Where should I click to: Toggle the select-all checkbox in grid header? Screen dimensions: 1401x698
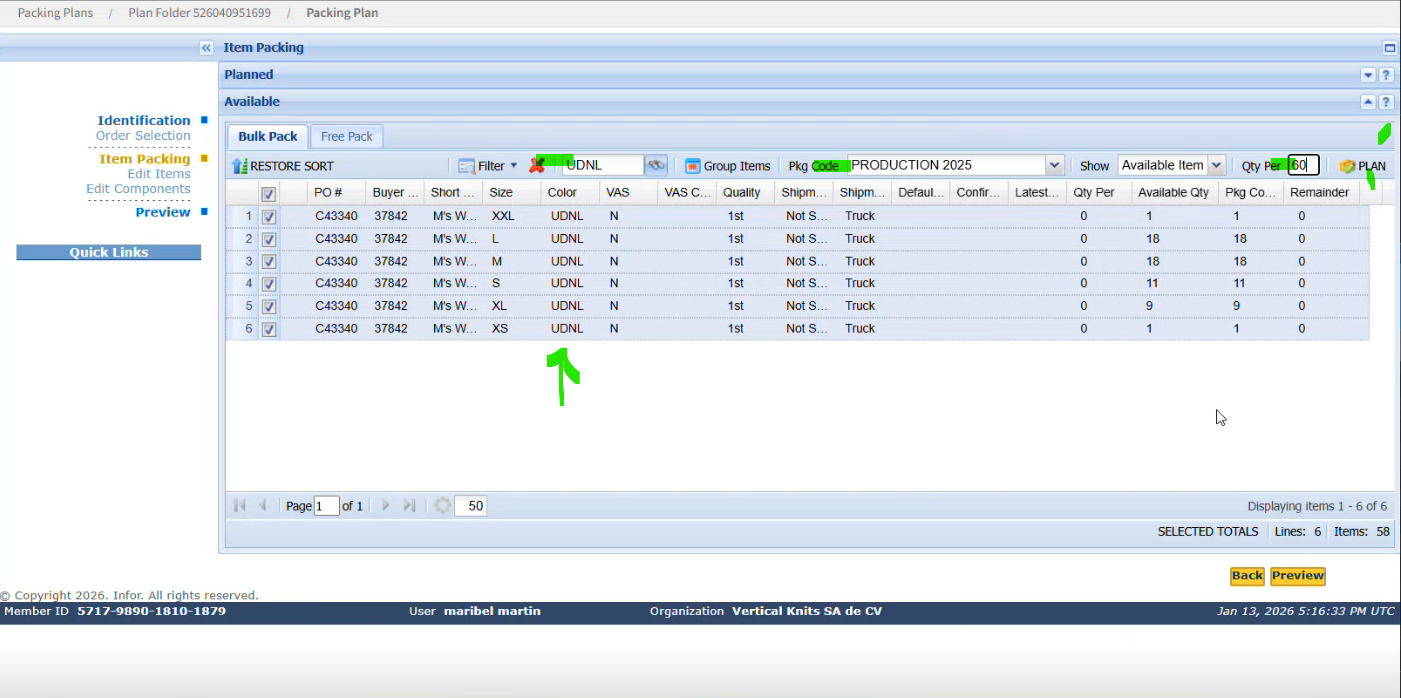click(x=268, y=193)
